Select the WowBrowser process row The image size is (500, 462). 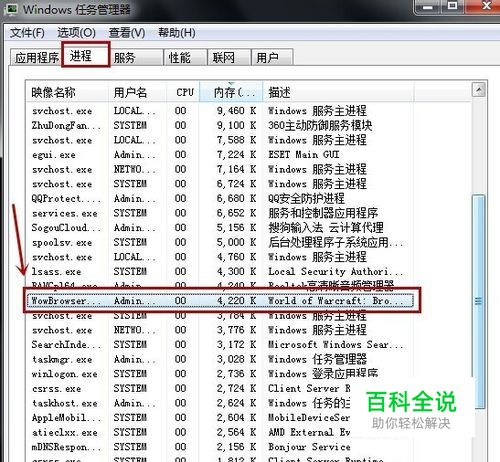(x=220, y=301)
